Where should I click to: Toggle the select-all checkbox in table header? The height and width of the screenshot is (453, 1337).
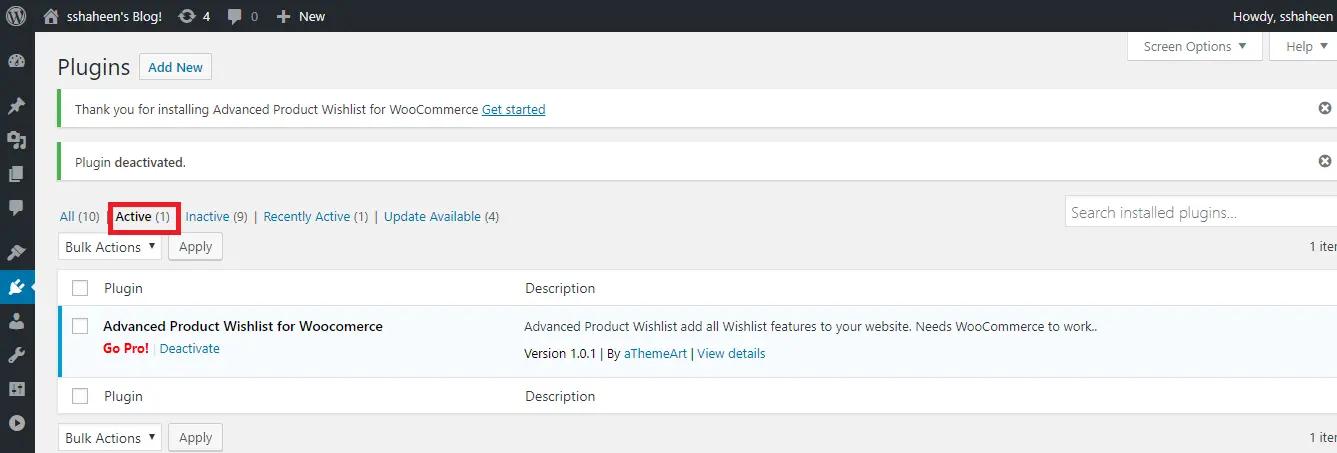tap(81, 288)
